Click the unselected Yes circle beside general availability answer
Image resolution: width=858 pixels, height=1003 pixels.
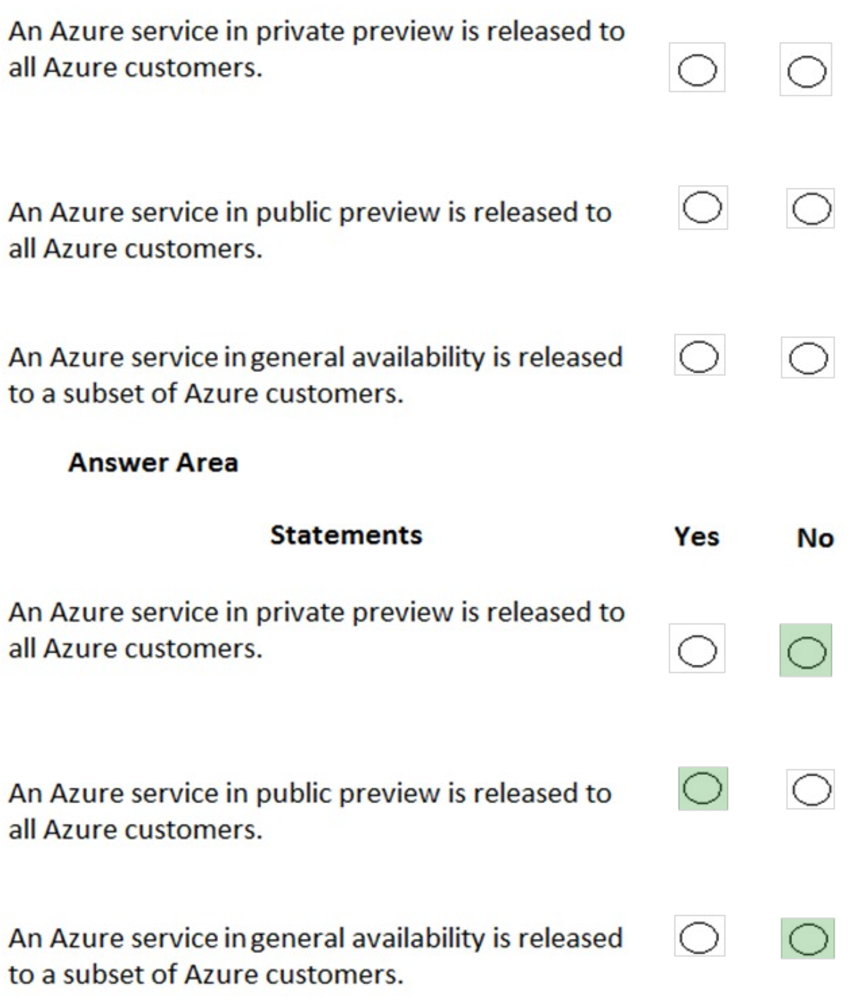(698, 936)
